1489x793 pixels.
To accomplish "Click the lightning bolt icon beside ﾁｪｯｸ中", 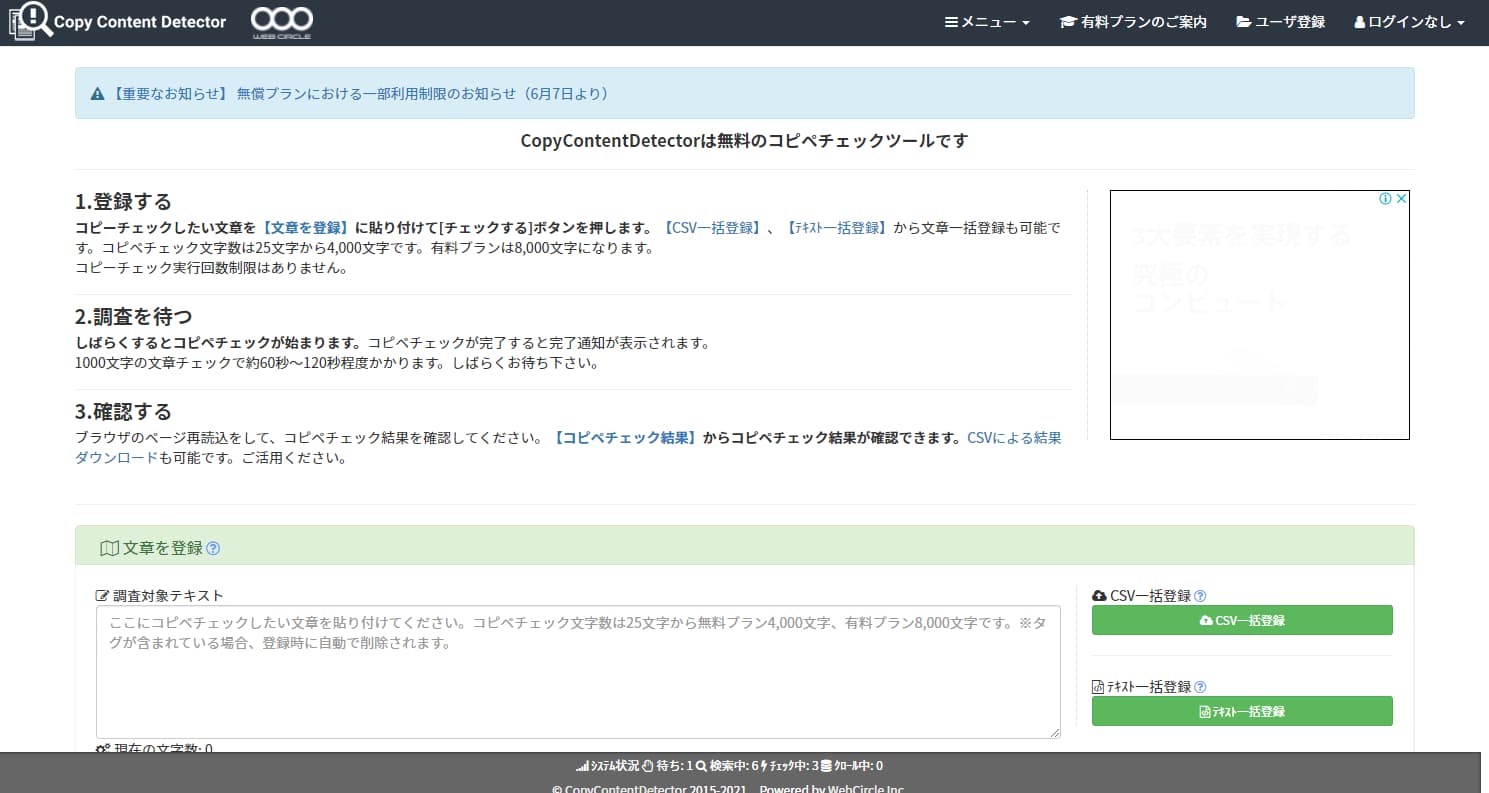I will 764,767.
